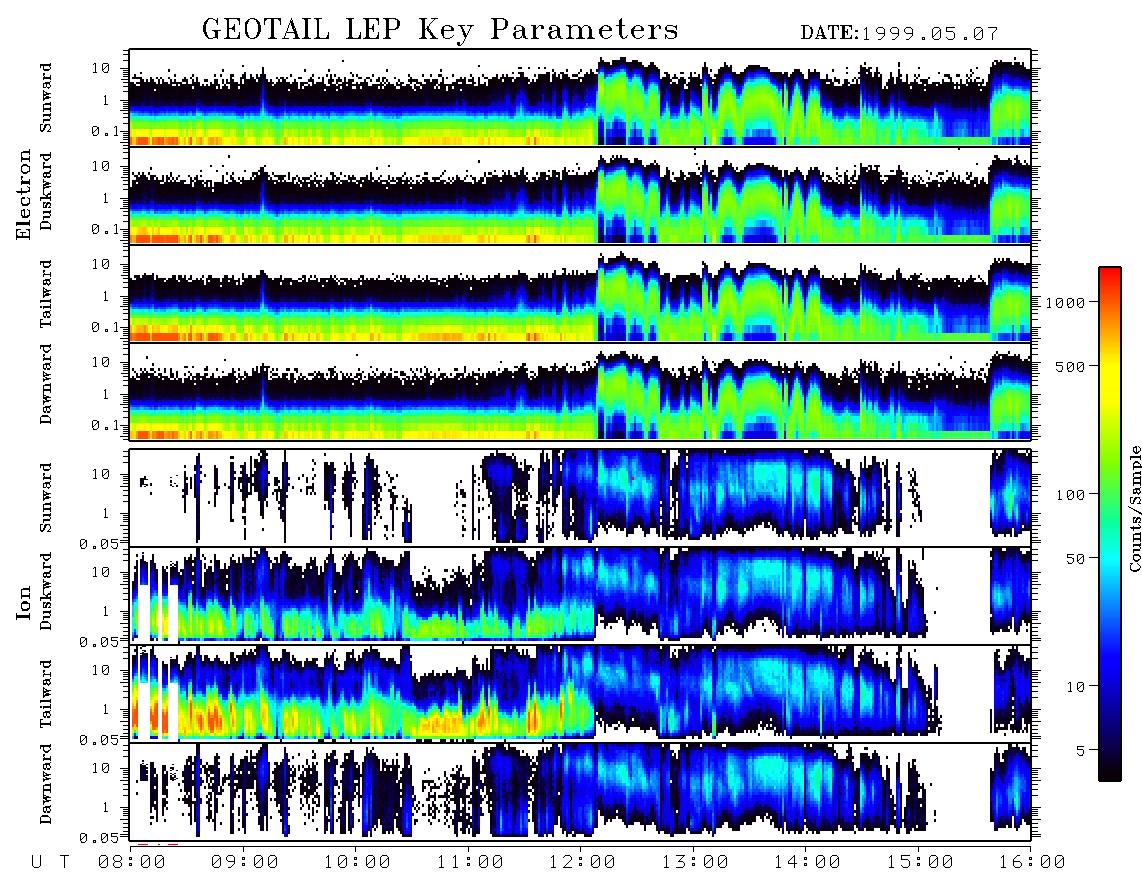
Task: Click the 15:00 time tick label
Action: pos(920,862)
